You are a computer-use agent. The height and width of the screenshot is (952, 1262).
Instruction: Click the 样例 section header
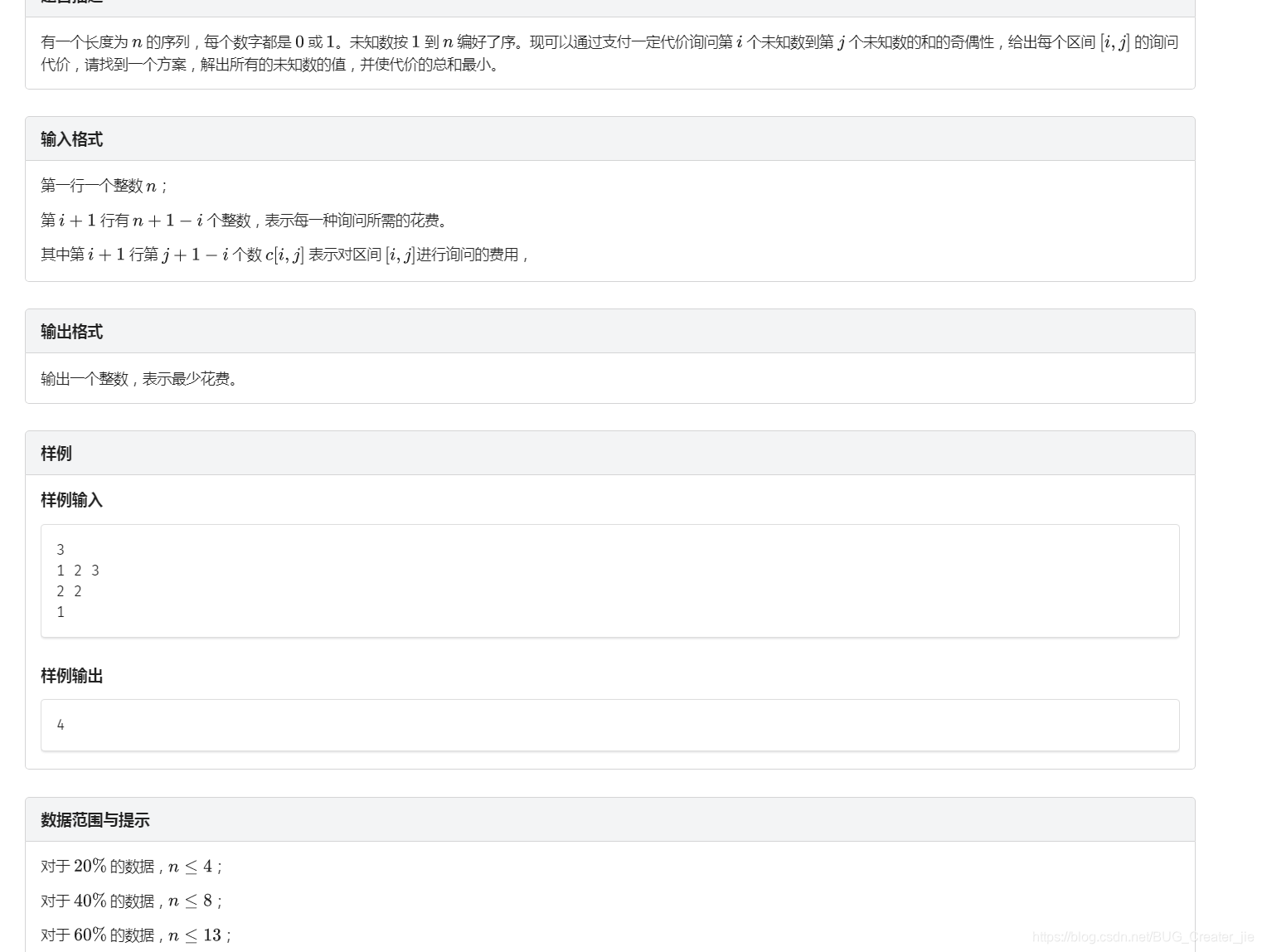pyautogui.click(x=56, y=453)
